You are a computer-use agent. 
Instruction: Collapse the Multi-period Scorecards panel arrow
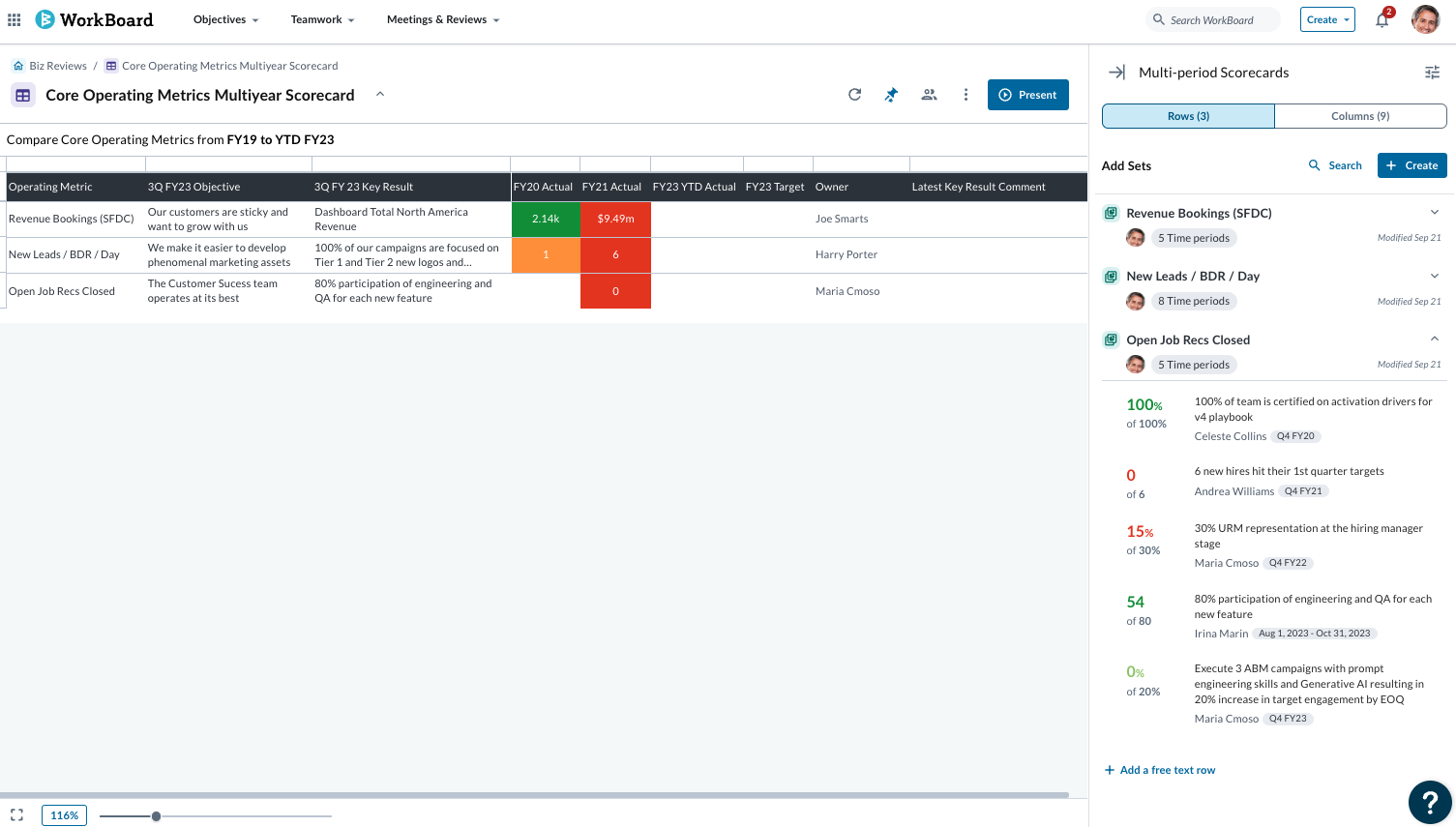coord(1116,73)
